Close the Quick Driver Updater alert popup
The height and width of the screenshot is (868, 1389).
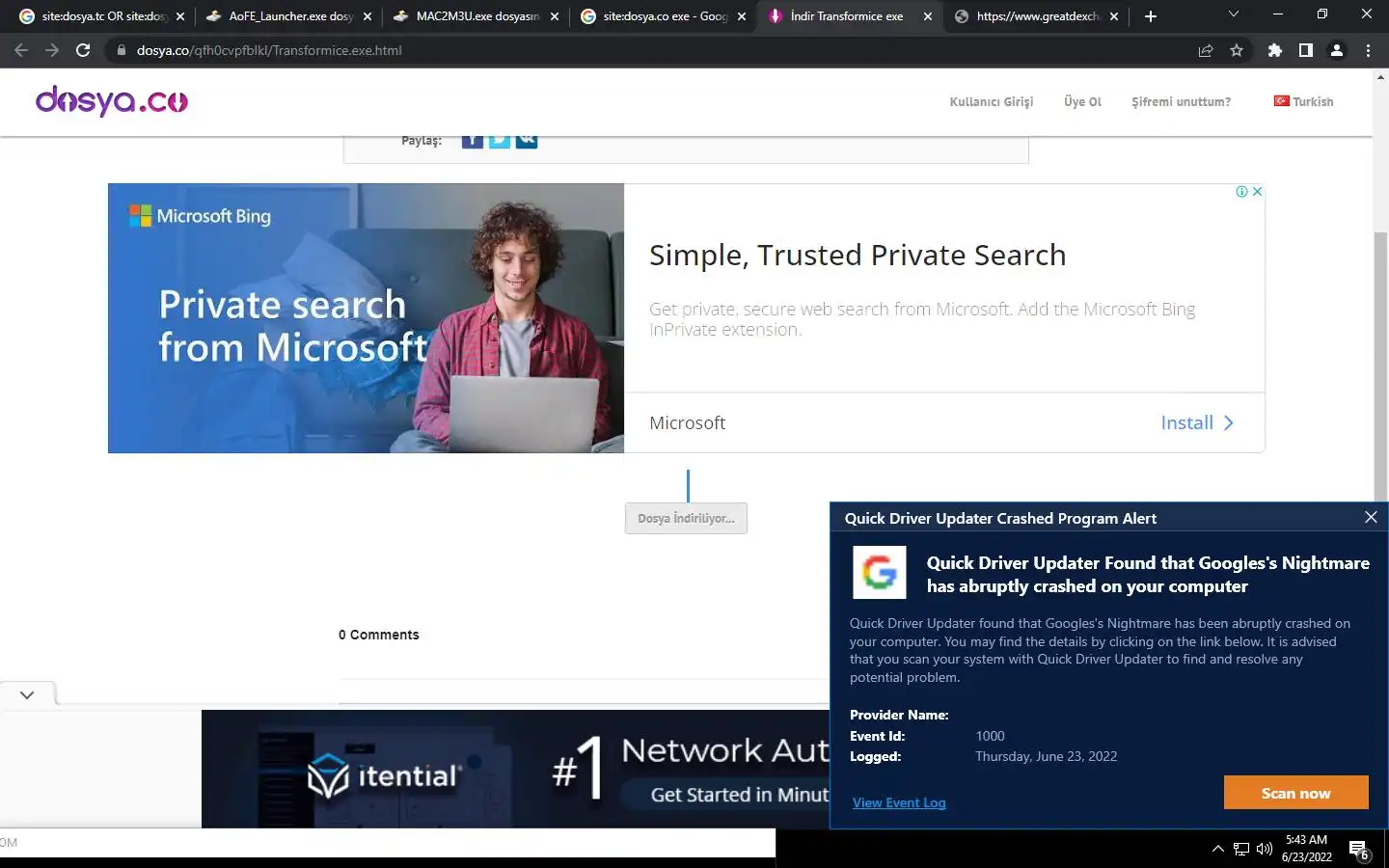pyautogui.click(x=1371, y=517)
